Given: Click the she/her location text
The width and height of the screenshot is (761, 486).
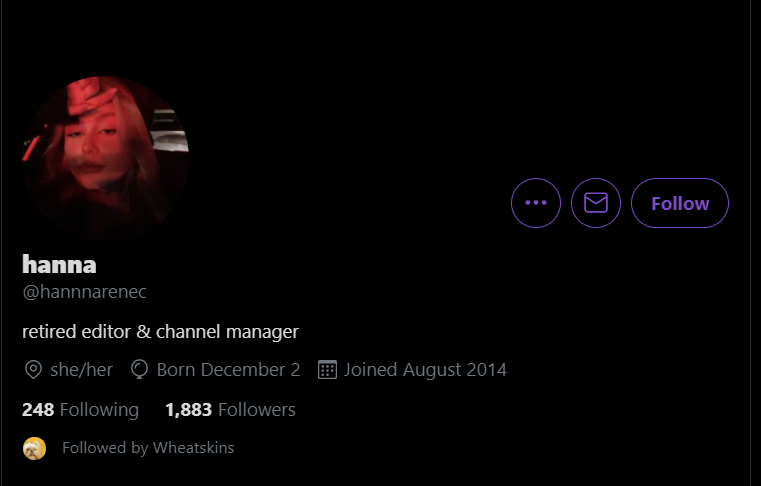Looking at the screenshot, I should pos(82,369).
